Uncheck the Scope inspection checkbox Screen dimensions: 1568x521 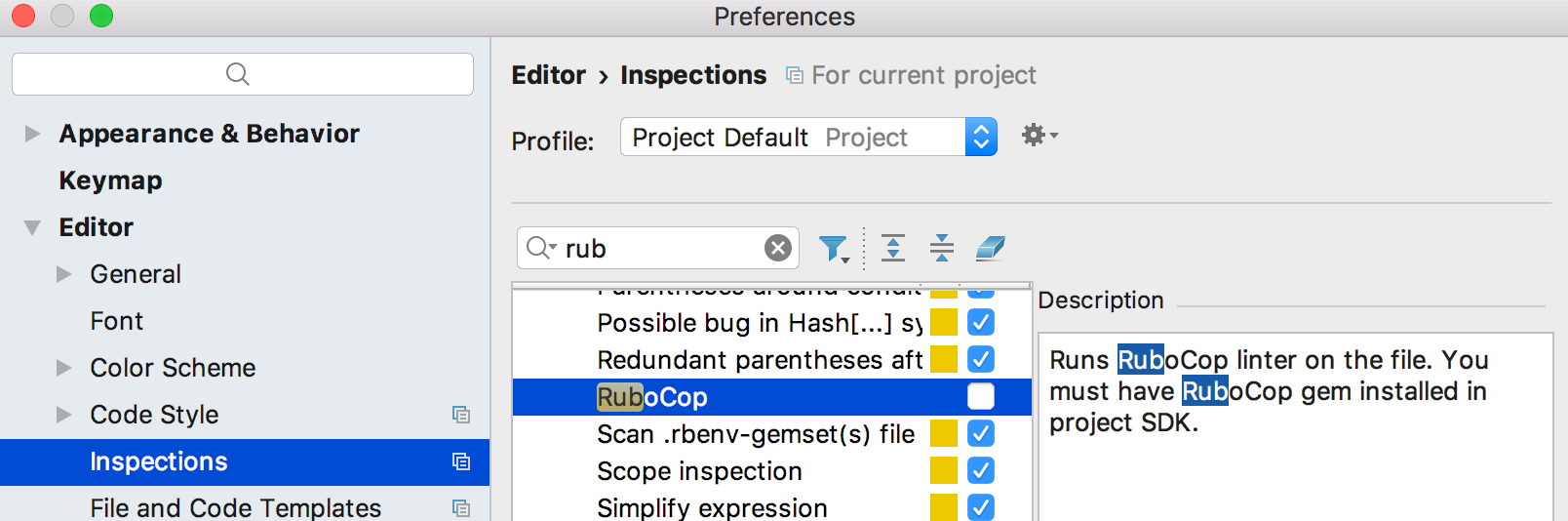(980, 470)
